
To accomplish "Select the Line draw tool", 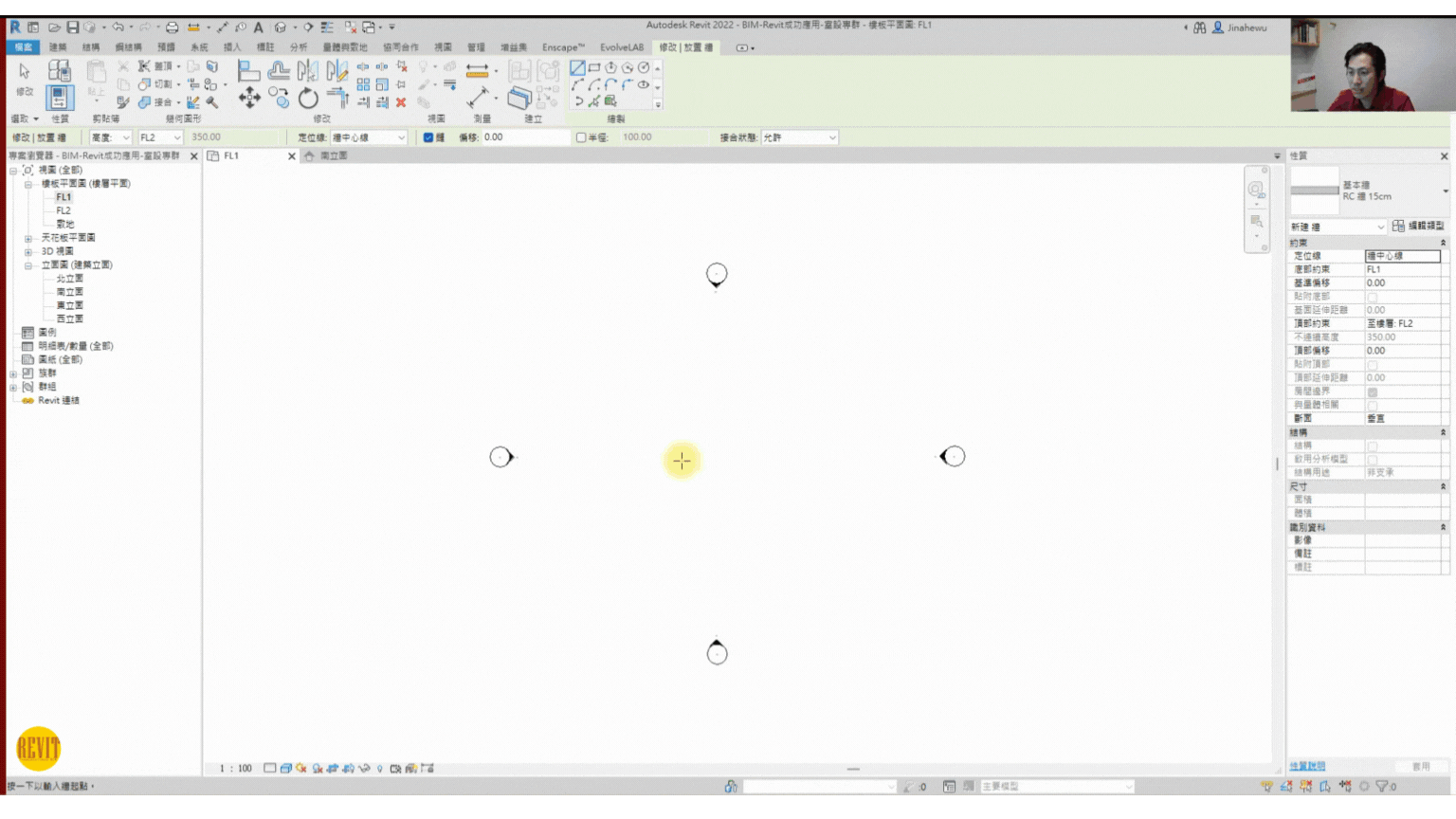I will pyautogui.click(x=577, y=68).
